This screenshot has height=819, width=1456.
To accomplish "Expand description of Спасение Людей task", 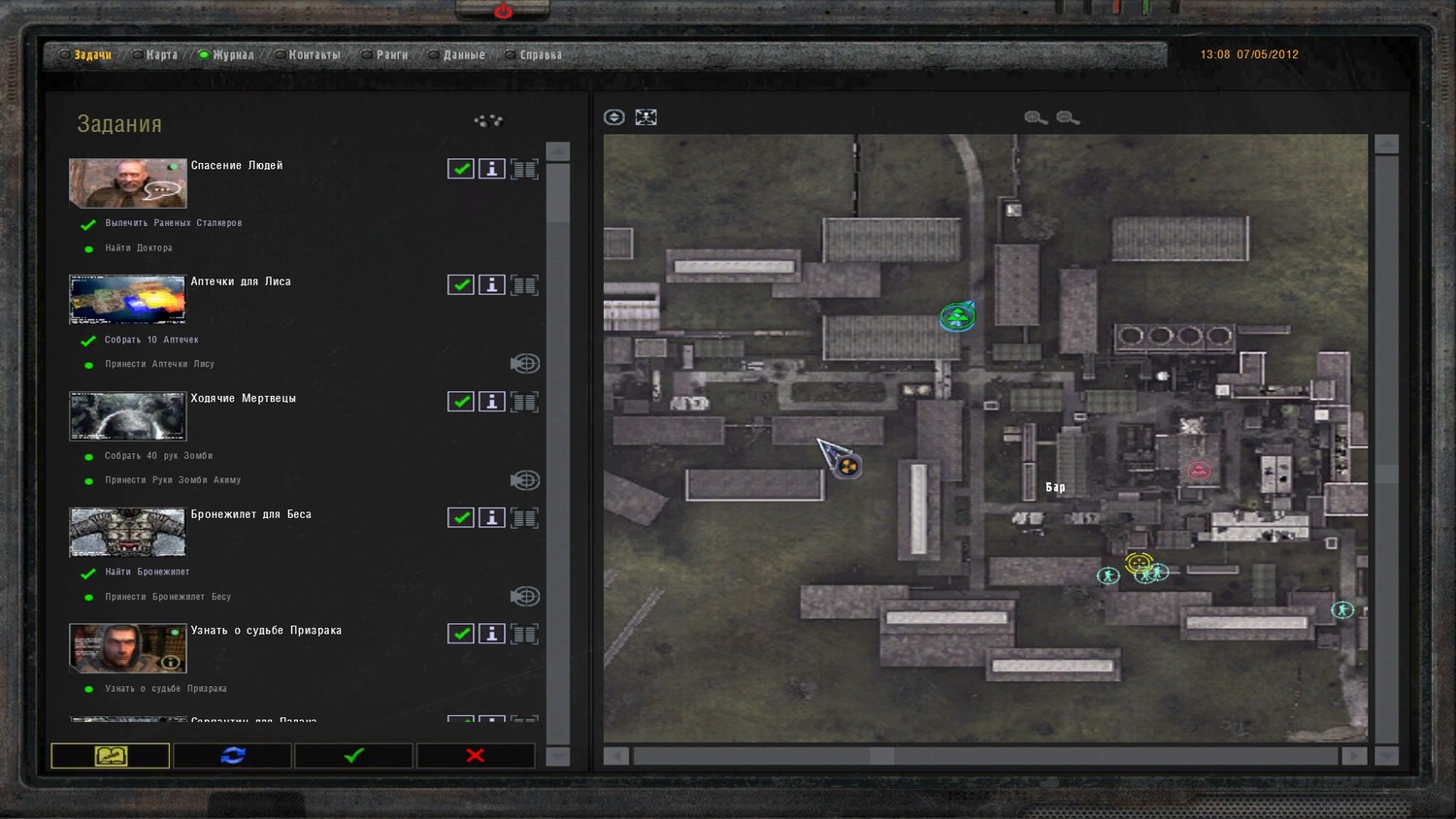I will 524,169.
